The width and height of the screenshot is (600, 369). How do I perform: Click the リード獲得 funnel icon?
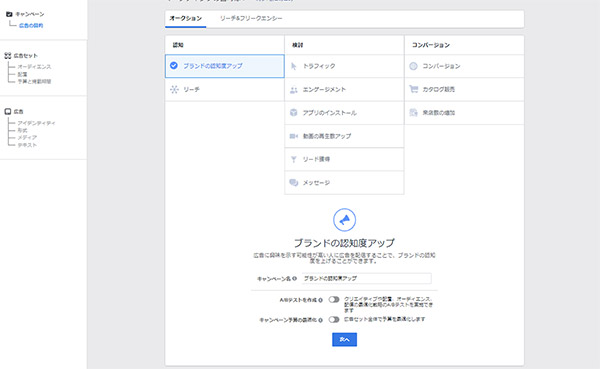click(293, 159)
